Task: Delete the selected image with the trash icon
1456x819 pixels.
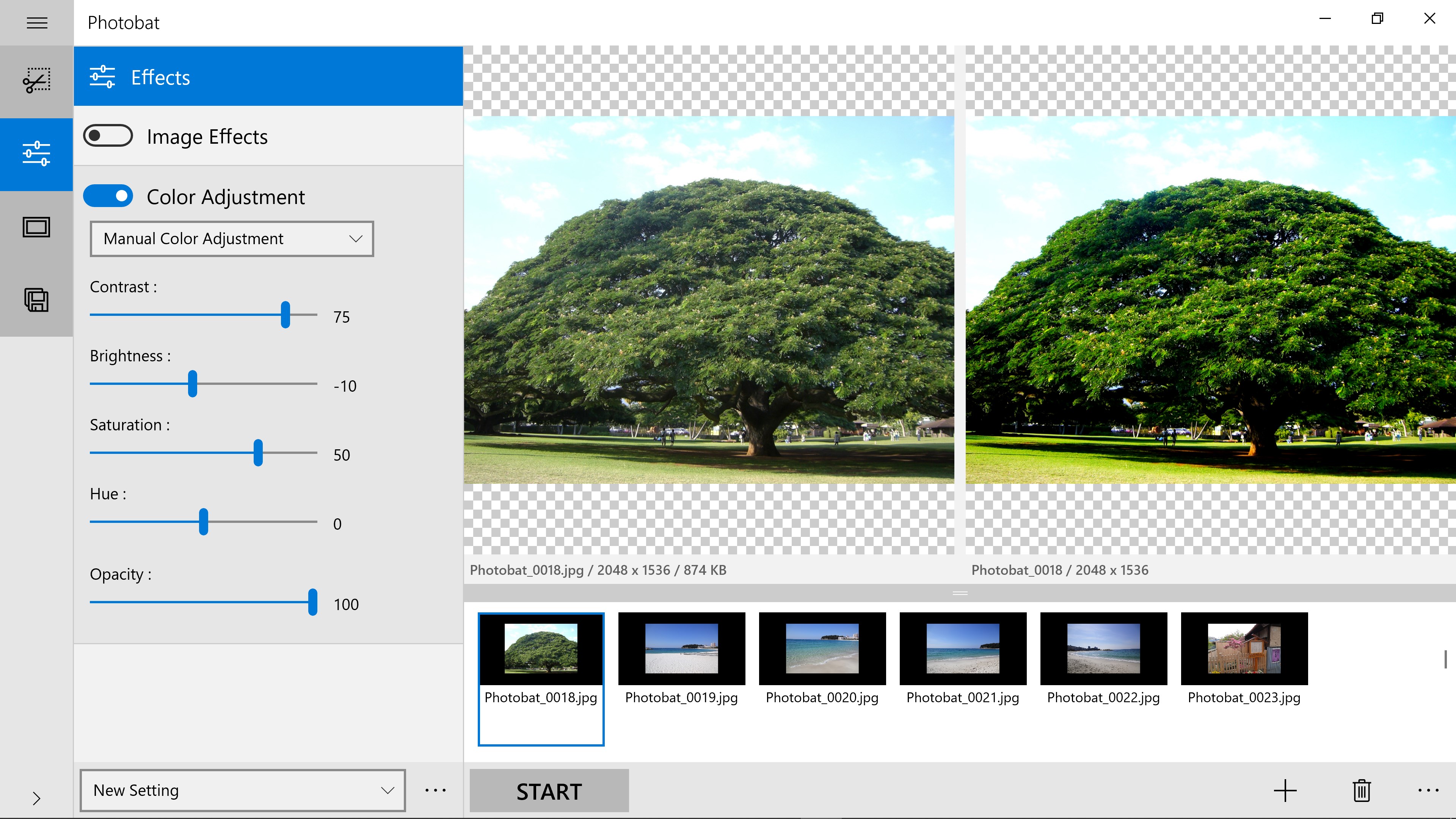Action: pyautogui.click(x=1362, y=790)
